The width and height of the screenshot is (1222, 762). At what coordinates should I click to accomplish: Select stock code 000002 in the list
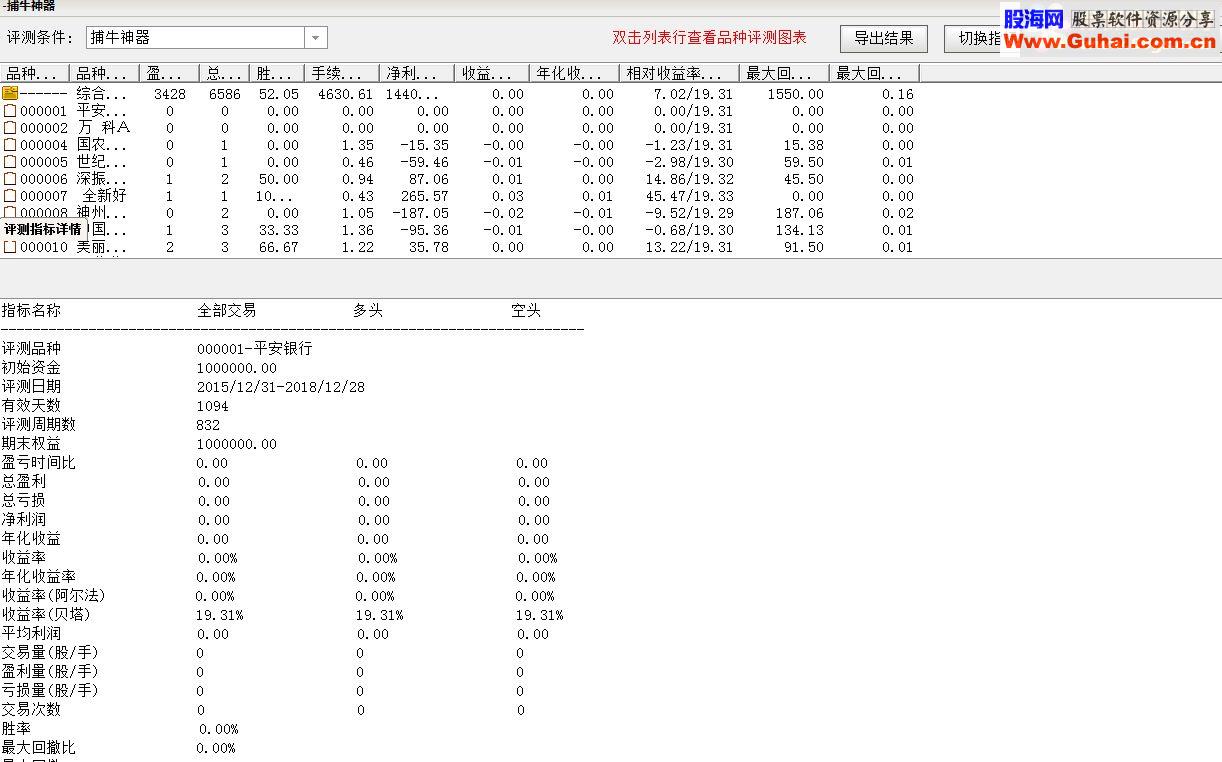43,128
